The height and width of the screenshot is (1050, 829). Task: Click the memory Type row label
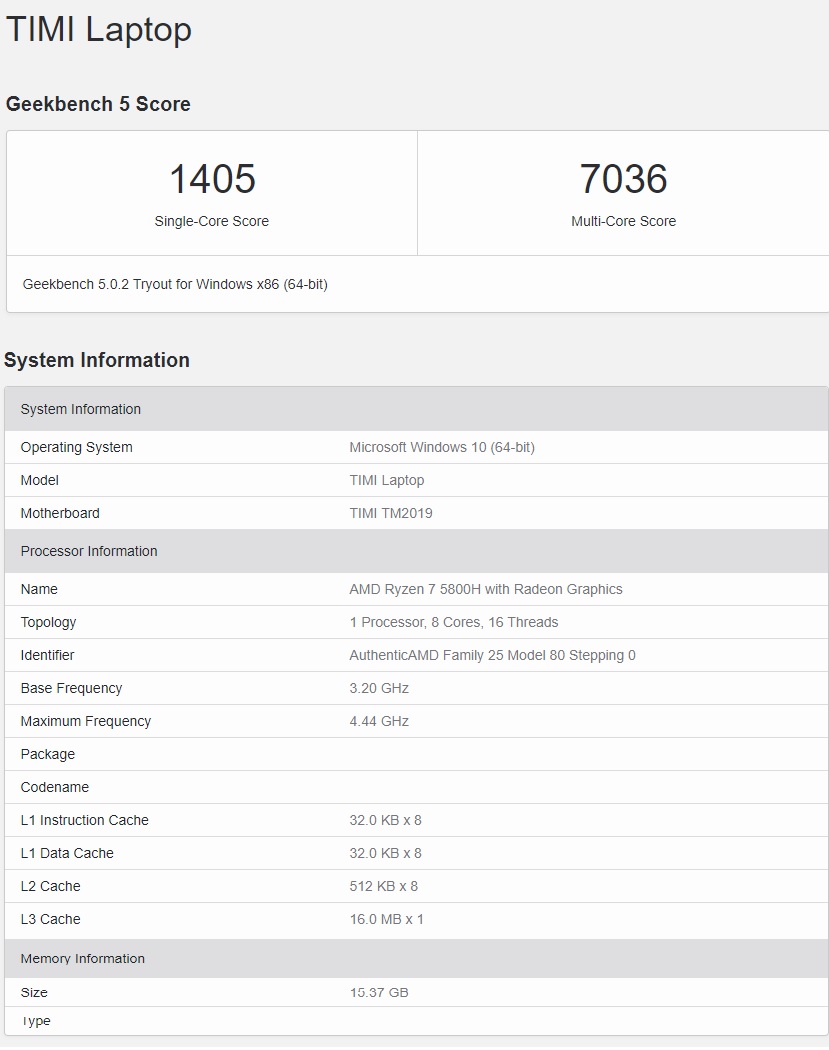point(35,1021)
